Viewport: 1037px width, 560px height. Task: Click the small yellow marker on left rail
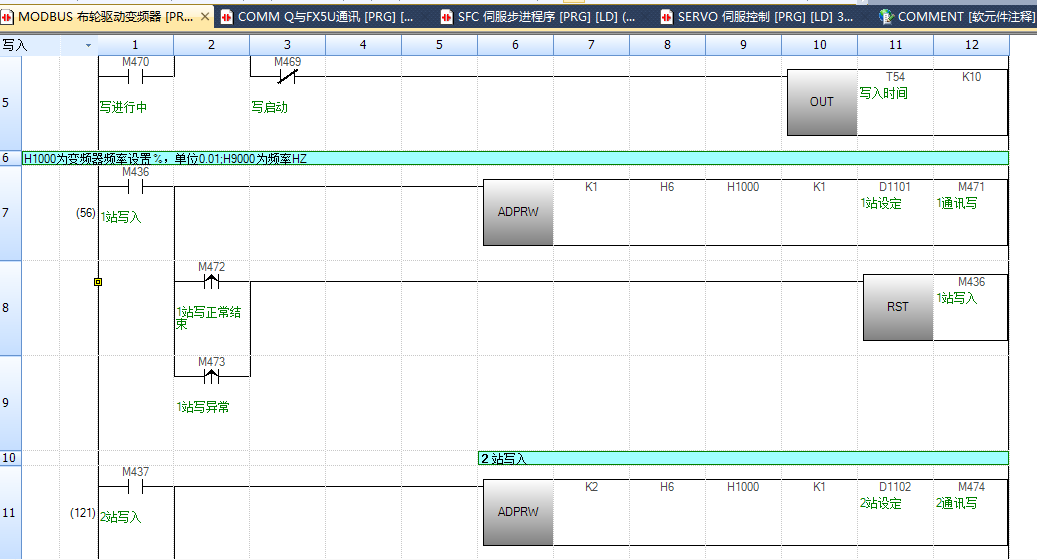point(98,282)
